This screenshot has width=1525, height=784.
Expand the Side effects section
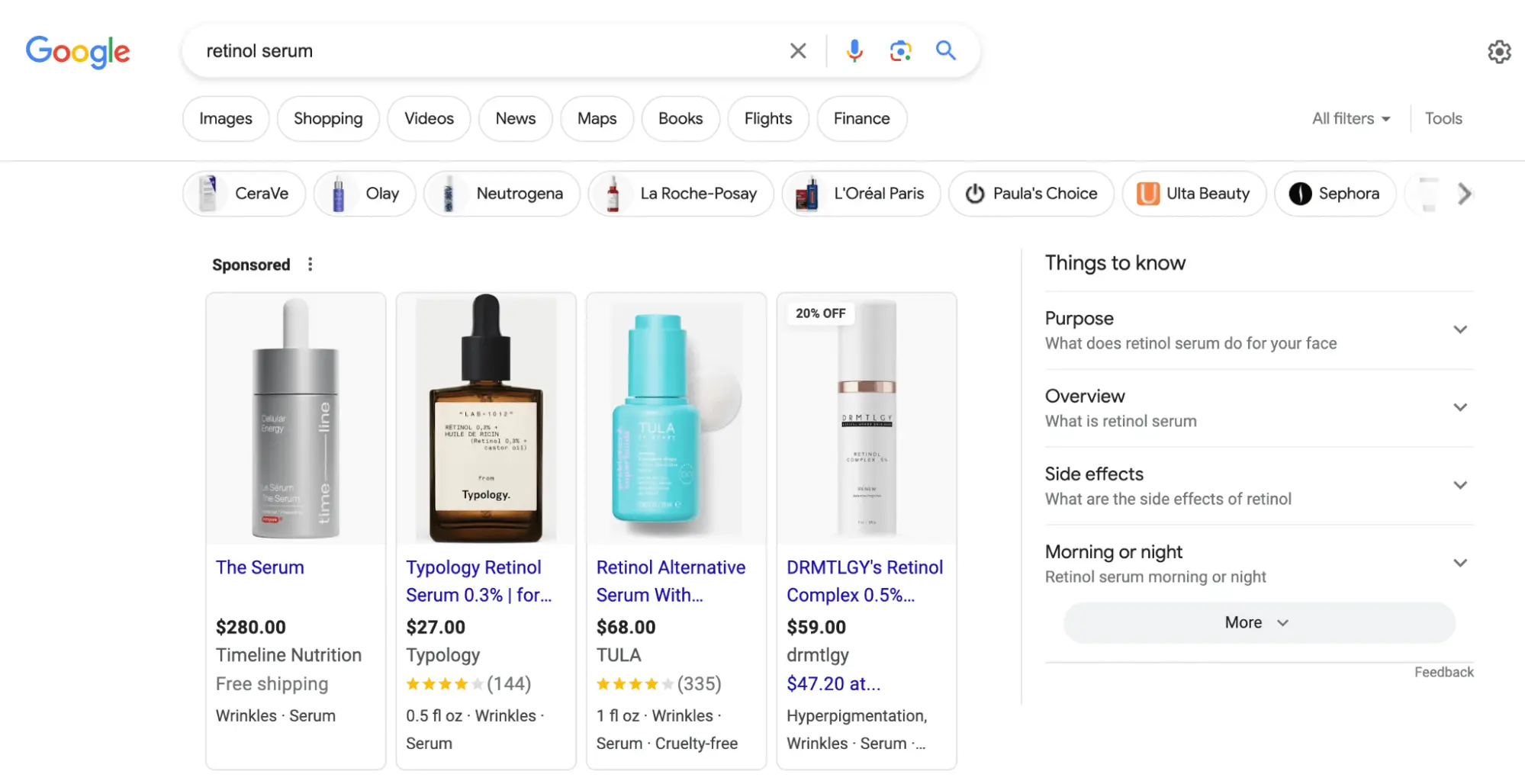tap(1259, 486)
